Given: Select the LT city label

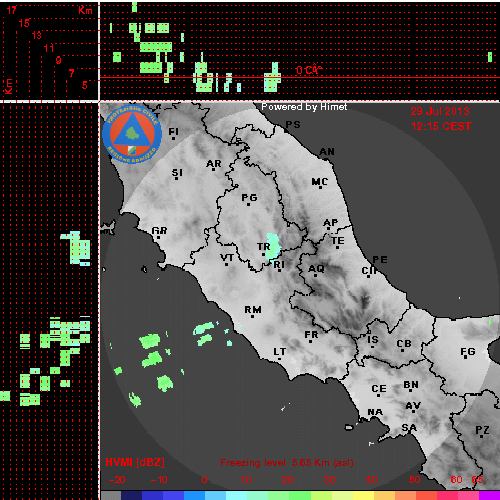Looking at the screenshot, I should [279, 352].
